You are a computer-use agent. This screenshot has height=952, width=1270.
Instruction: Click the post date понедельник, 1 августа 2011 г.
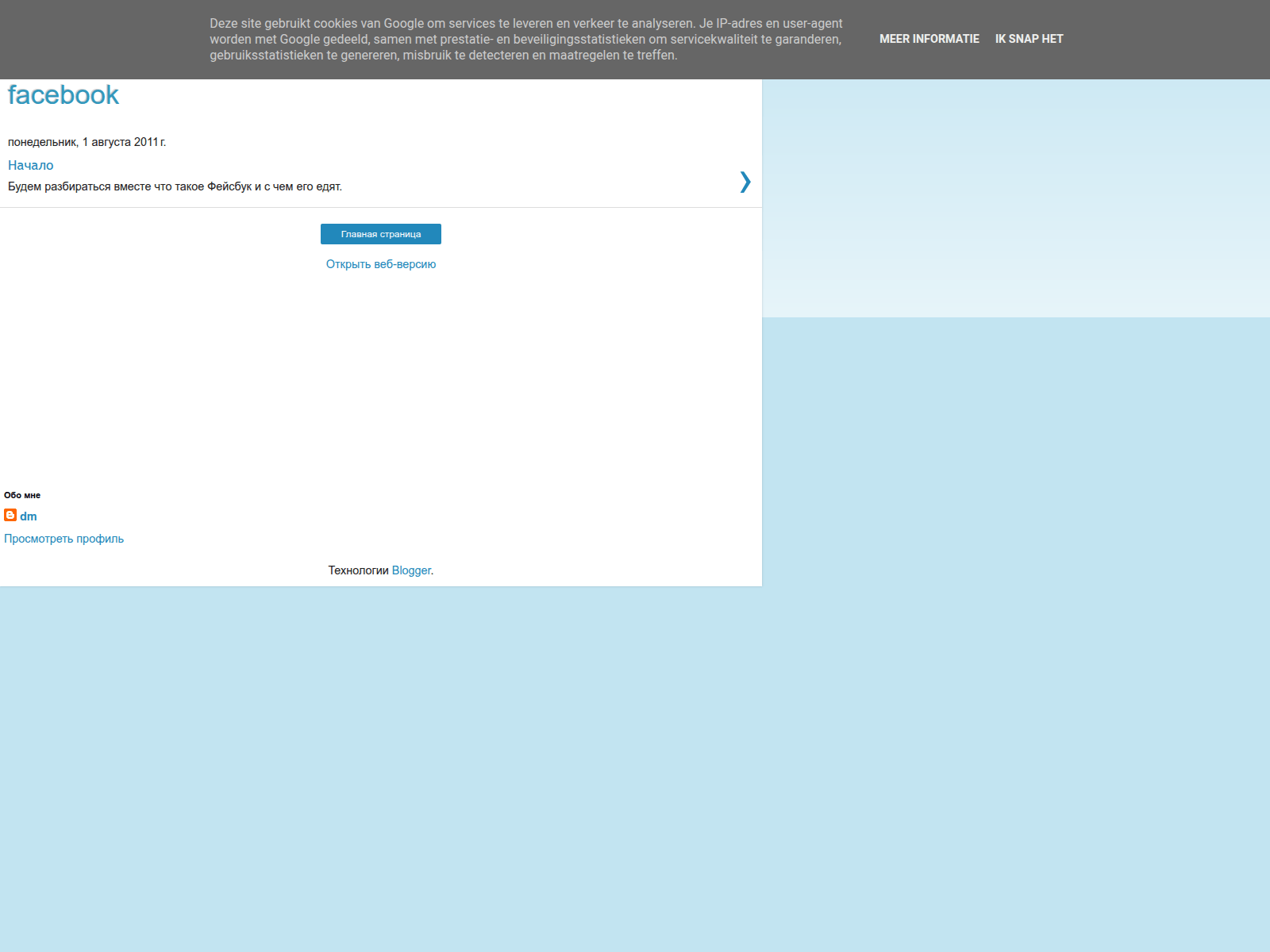[87, 142]
